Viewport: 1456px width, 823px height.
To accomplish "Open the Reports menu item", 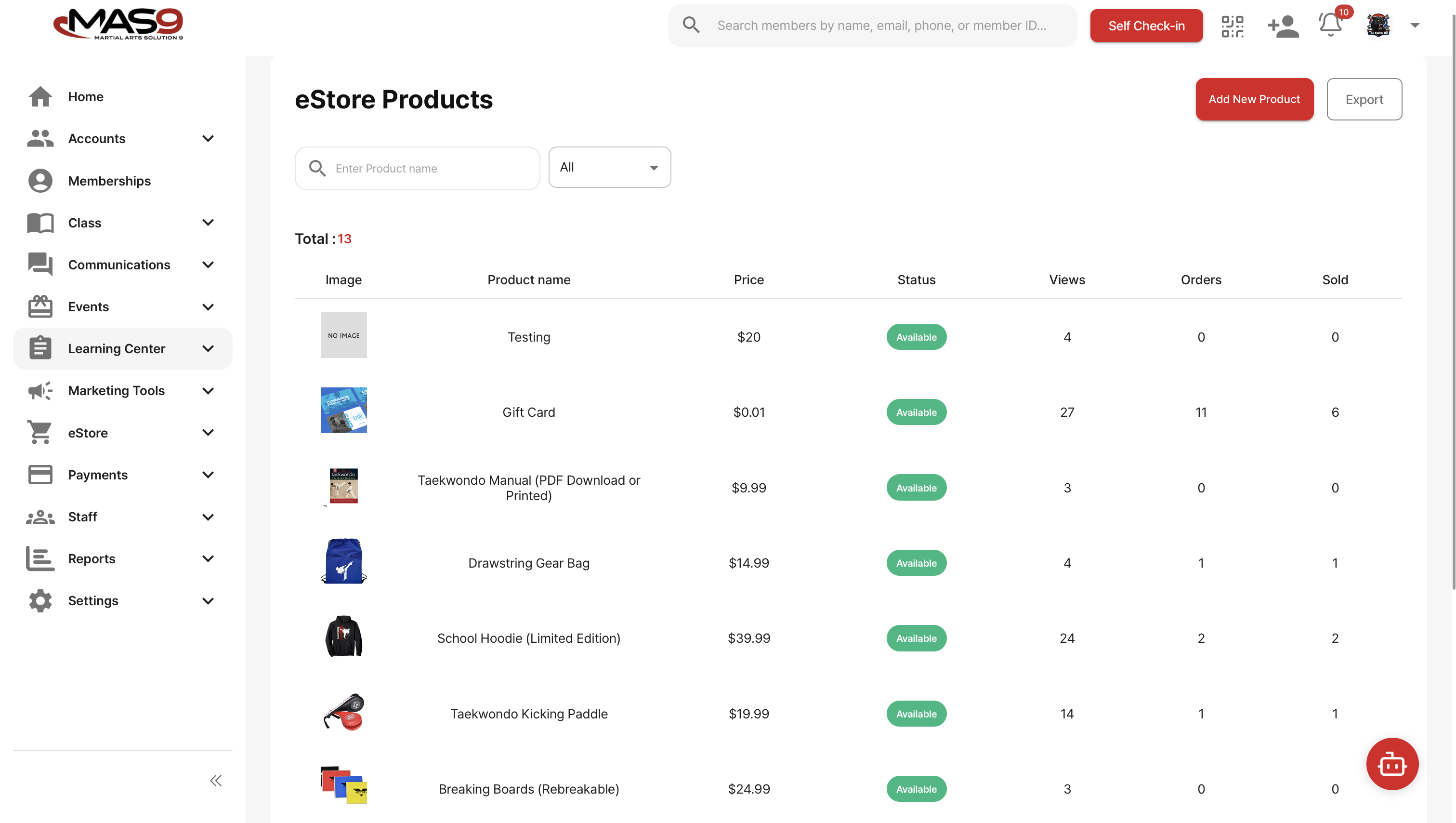I will coord(92,558).
